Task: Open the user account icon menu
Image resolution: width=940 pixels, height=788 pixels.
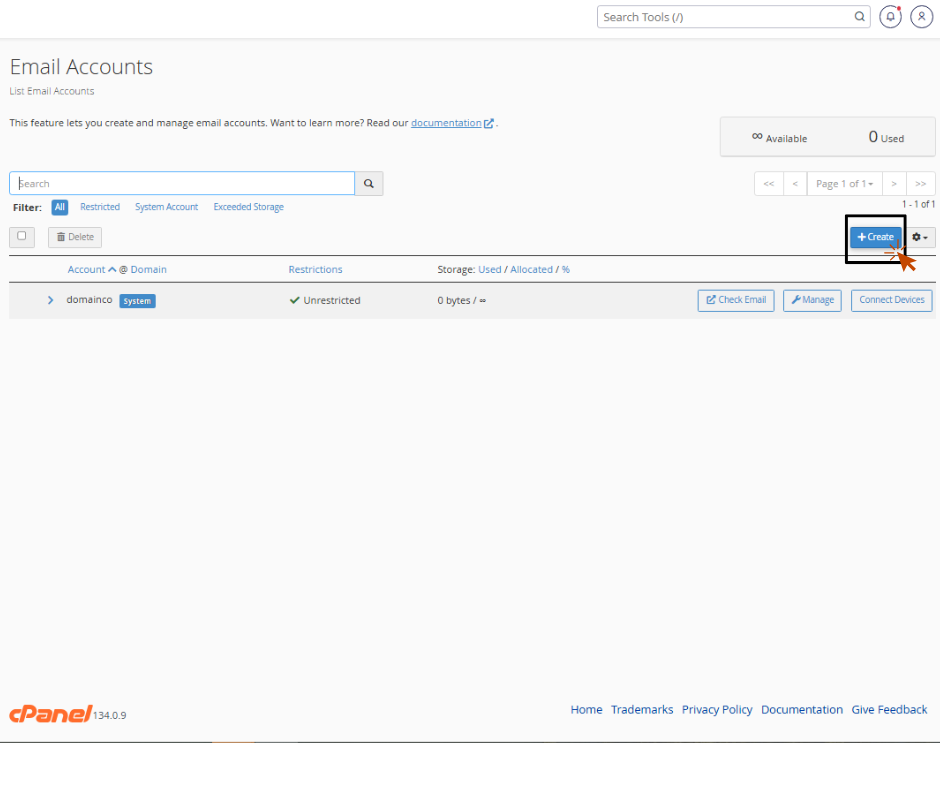Action: (921, 17)
